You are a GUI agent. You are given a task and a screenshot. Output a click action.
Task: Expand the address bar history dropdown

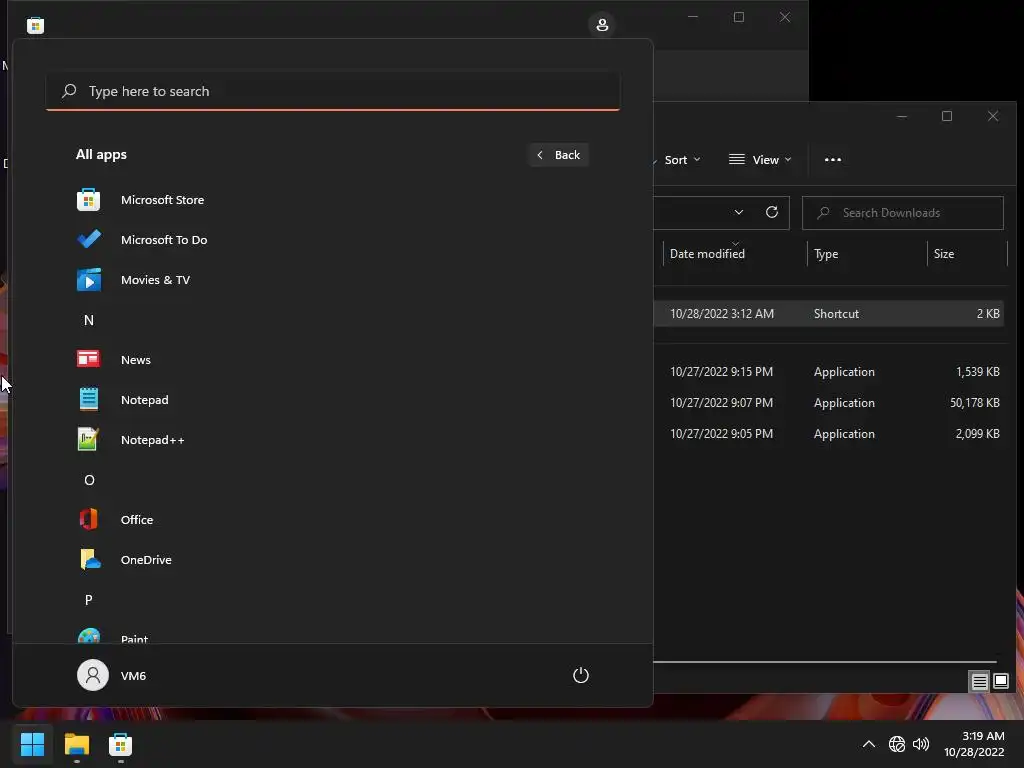pos(739,212)
